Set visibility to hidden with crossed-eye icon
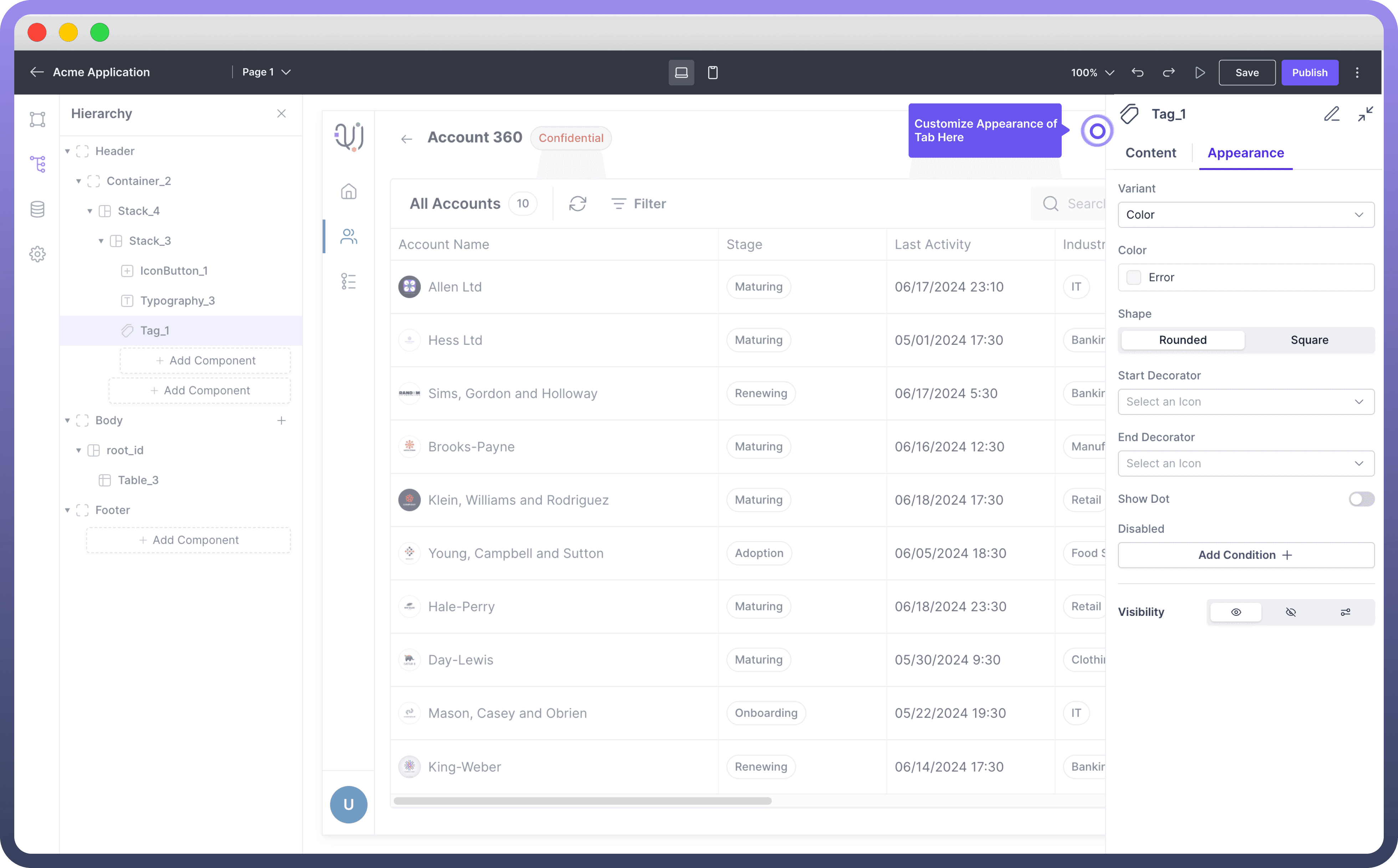This screenshot has width=1398, height=868. click(1291, 612)
